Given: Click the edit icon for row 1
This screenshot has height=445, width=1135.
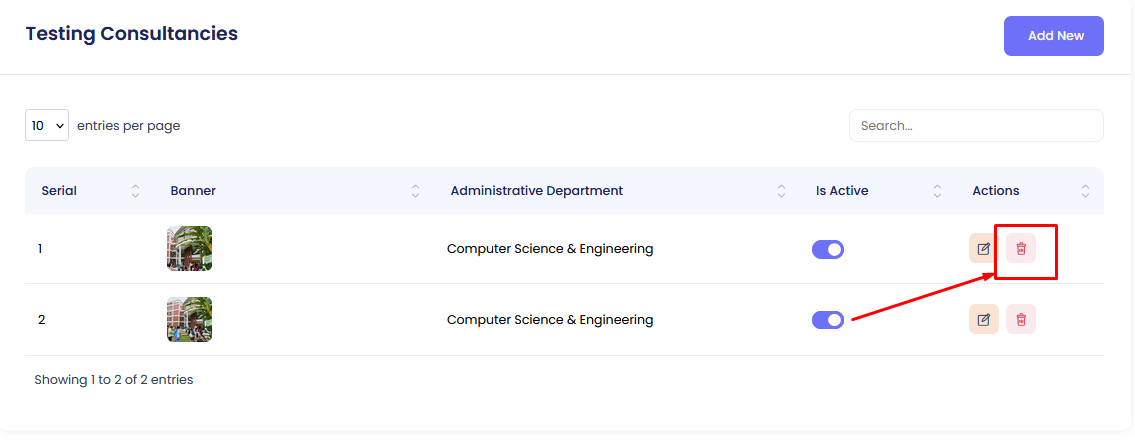Looking at the screenshot, I should (984, 249).
